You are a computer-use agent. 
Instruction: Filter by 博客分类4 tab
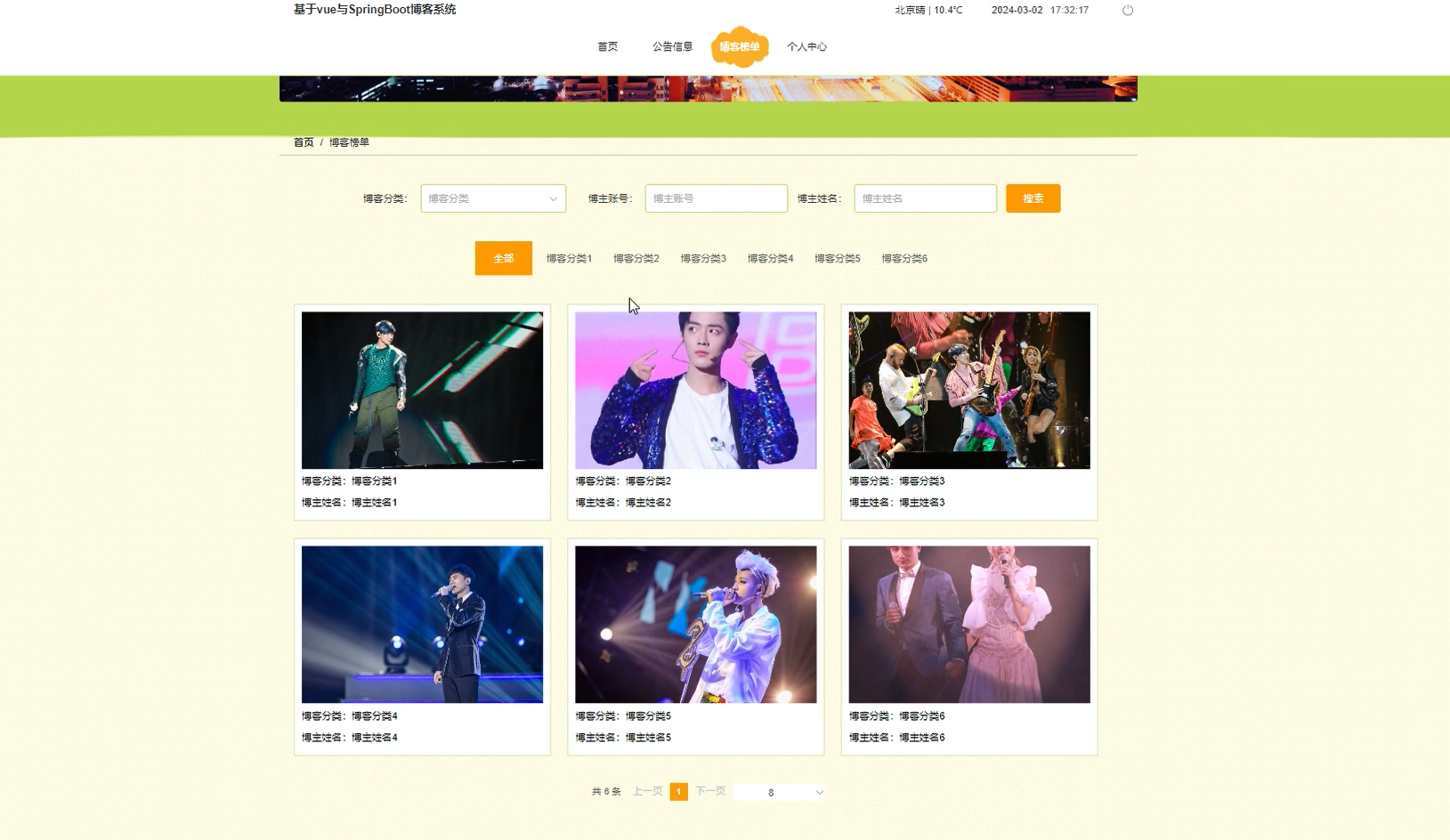tap(770, 258)
